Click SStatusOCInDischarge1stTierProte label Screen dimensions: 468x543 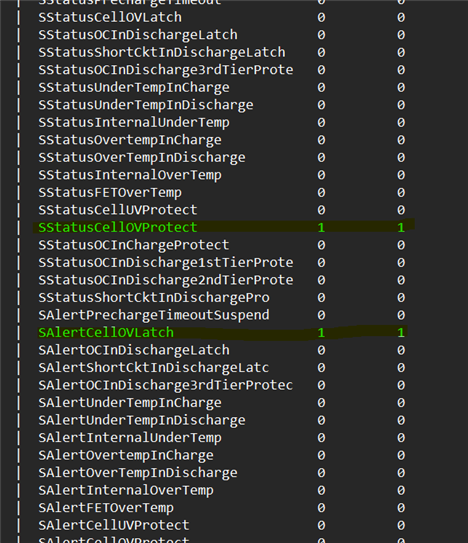[166, 262]
